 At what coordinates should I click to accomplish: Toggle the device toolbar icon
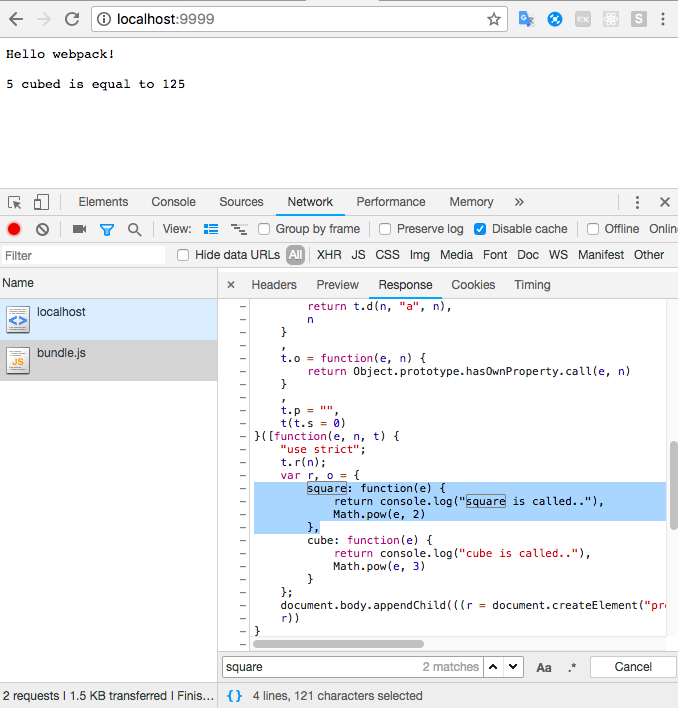pyautogui.click(x=41, y=202)
